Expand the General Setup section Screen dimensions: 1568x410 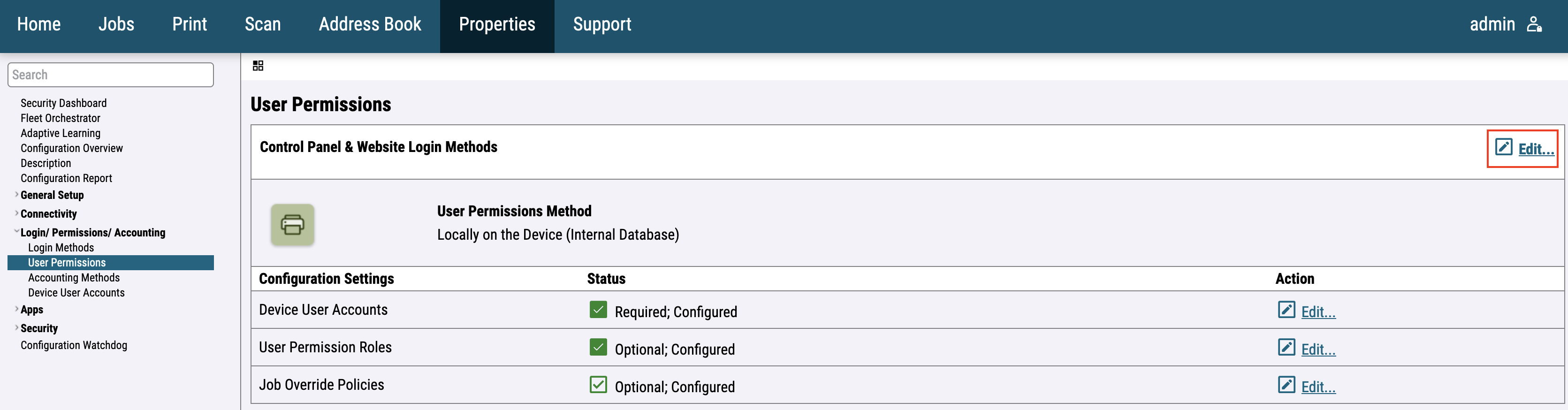pyautogui.click(x=16, y=195)
